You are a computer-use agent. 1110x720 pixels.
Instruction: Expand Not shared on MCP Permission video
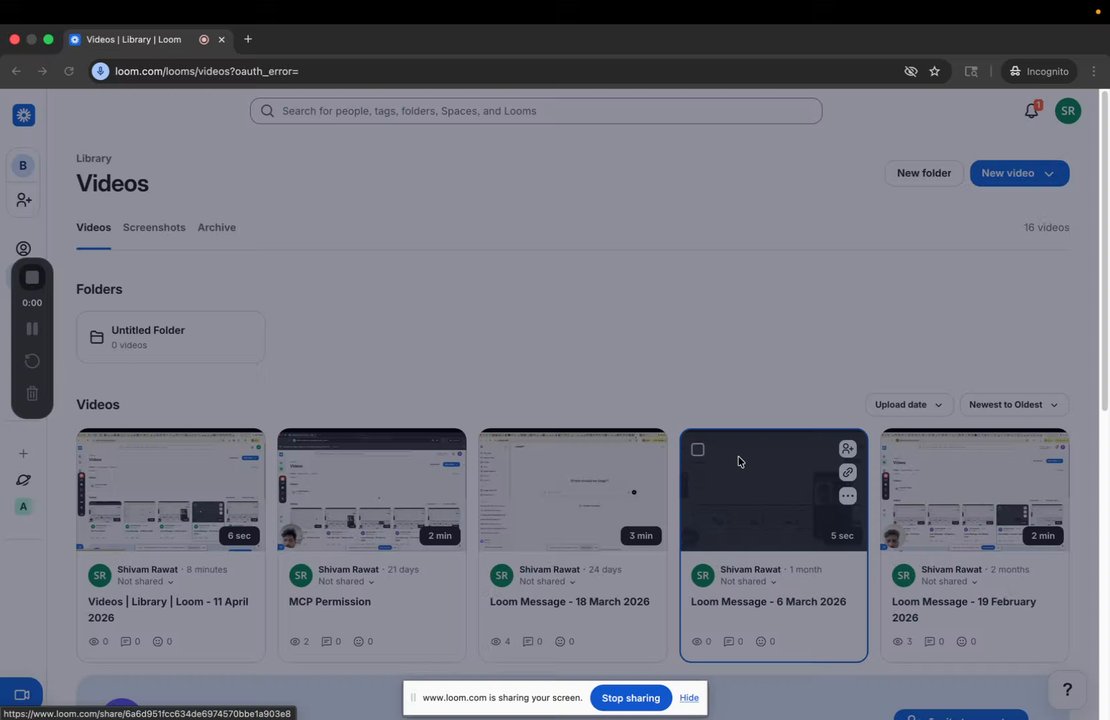tap(346, 581)
